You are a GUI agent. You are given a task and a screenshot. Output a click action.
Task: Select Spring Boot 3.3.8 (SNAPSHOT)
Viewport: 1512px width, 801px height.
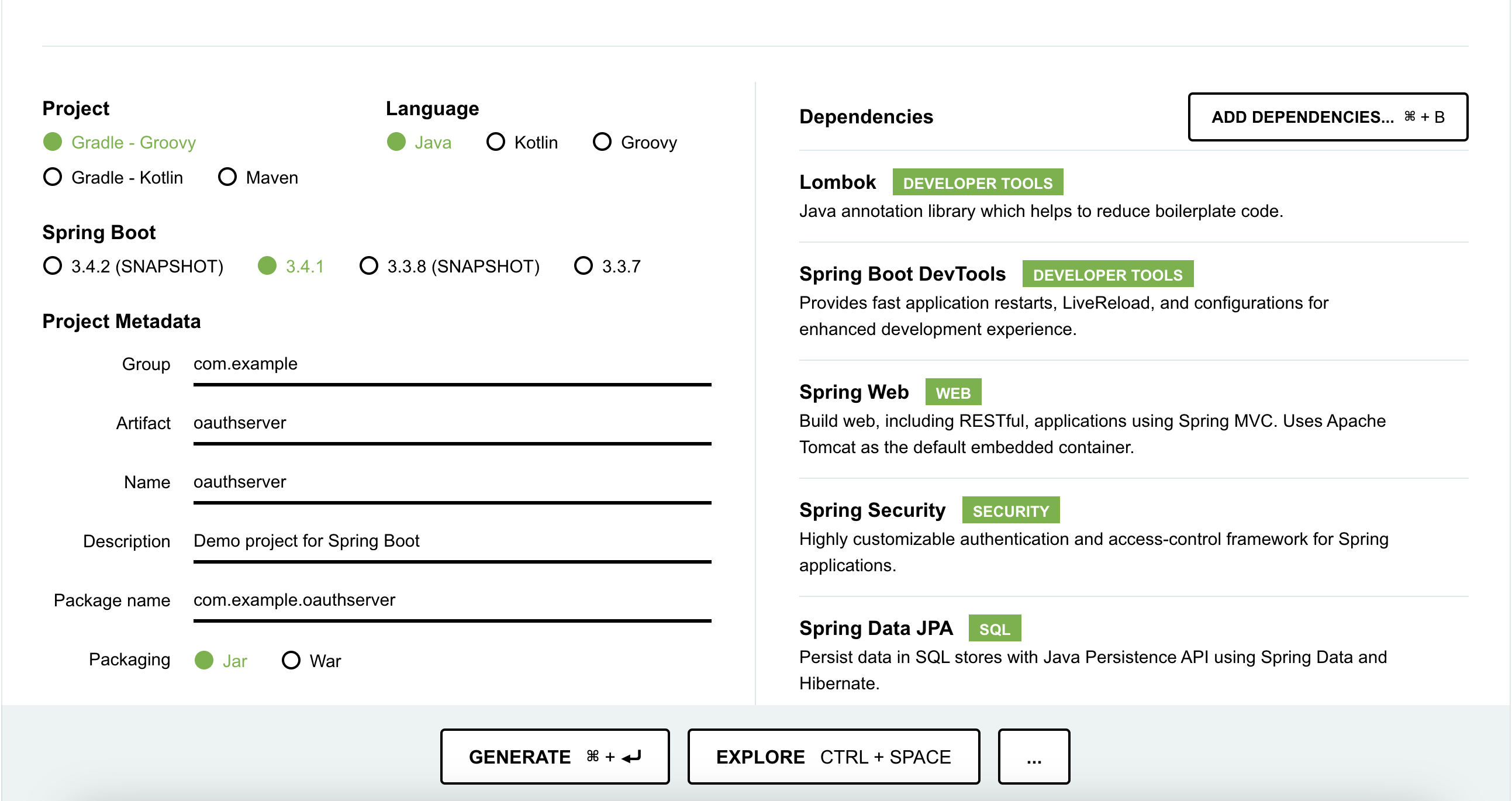click(x=368, y=266)
